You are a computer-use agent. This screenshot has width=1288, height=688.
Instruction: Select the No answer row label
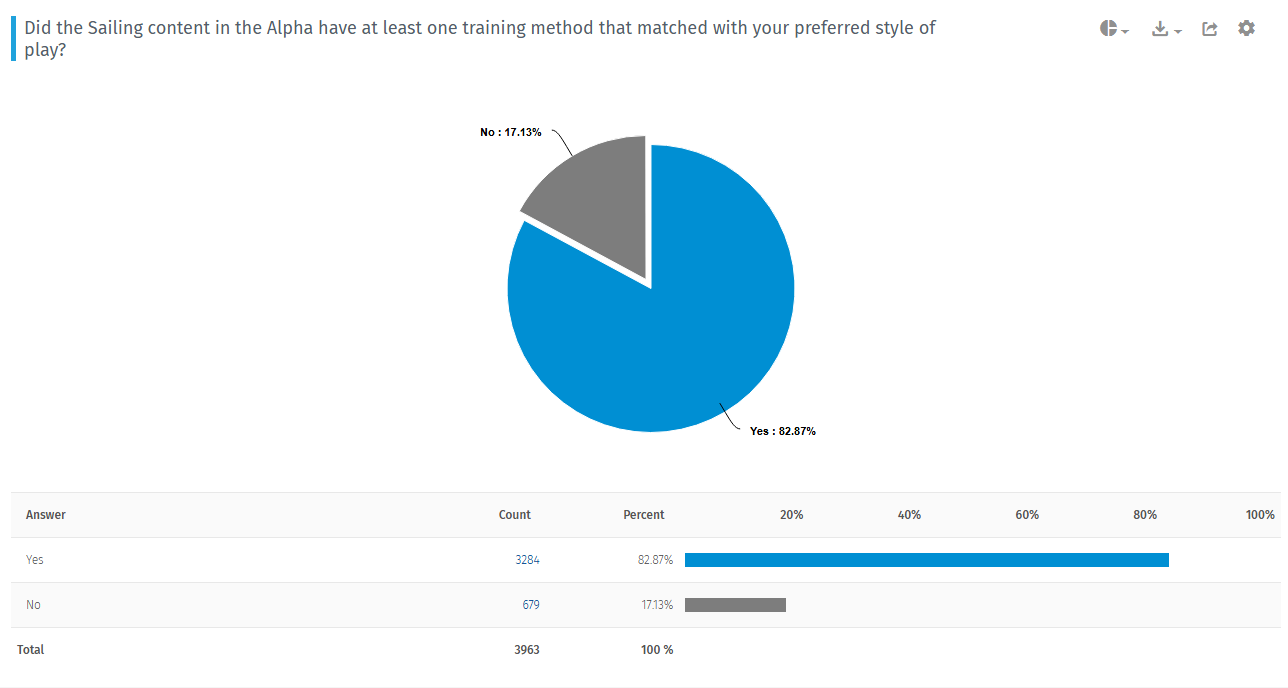(33, 605)
